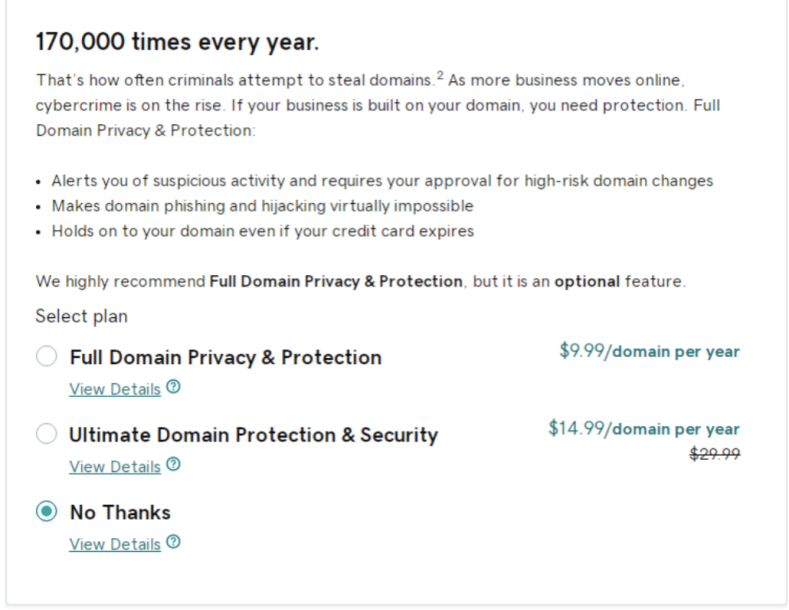Screen dimensions: 789x610
Task: Click the '170,000 times every year' heading
Action: (177, 42)
